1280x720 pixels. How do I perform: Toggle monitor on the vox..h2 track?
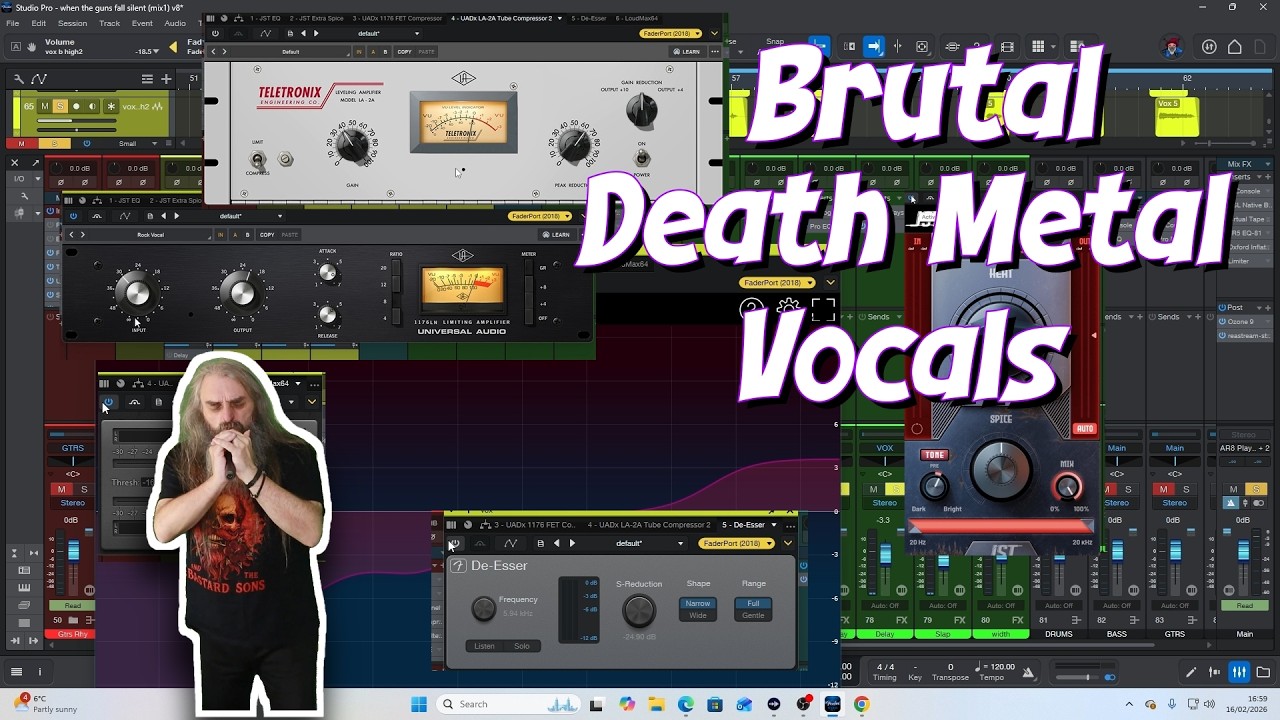coord(91,106)
